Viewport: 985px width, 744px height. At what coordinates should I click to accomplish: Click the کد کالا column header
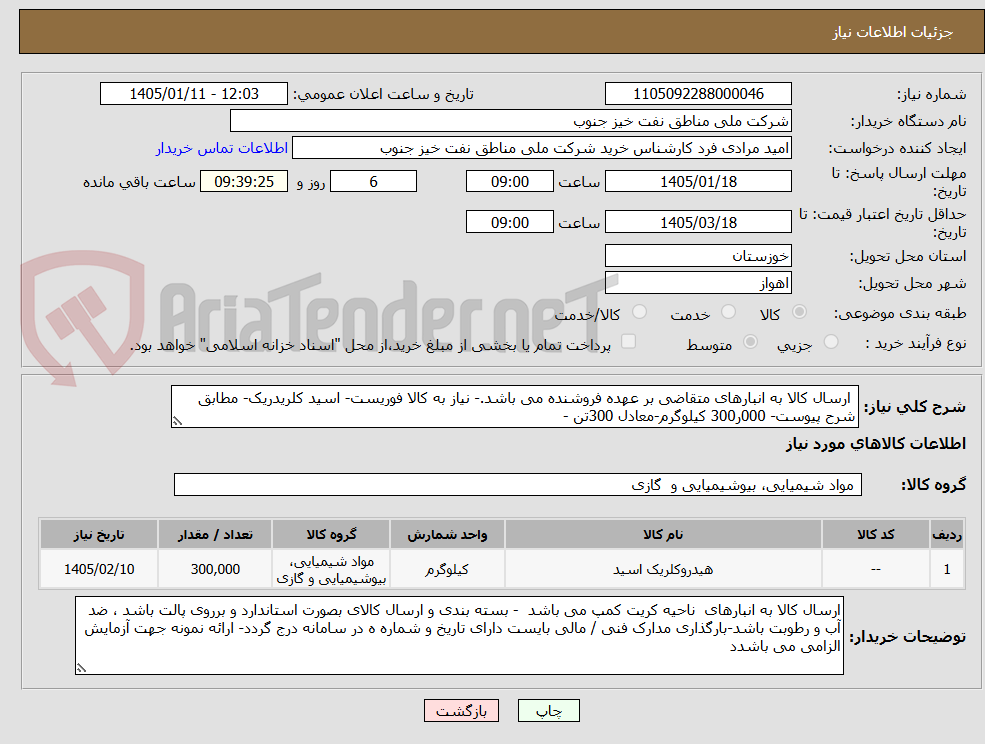coord(876,534)
